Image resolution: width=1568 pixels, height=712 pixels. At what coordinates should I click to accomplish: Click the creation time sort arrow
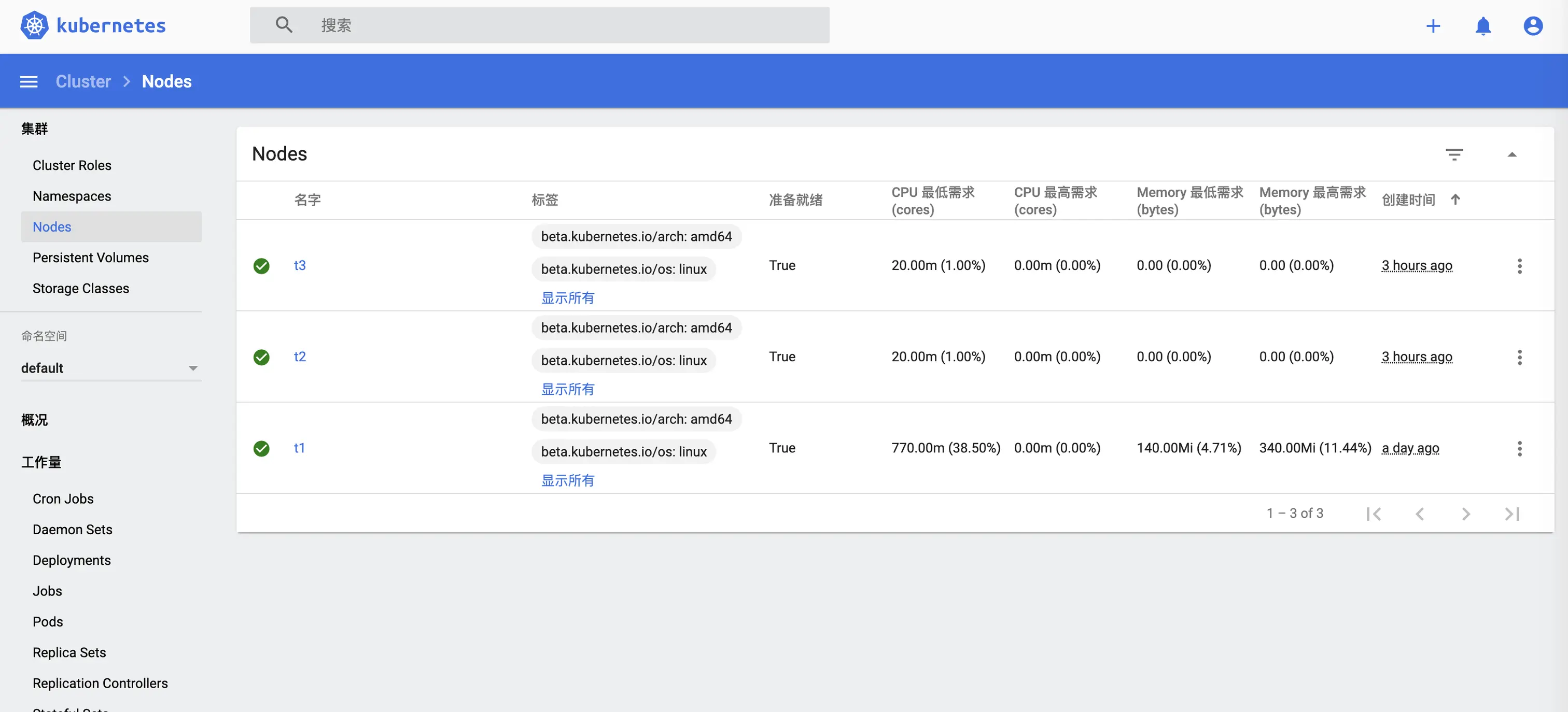(1455, 200)
